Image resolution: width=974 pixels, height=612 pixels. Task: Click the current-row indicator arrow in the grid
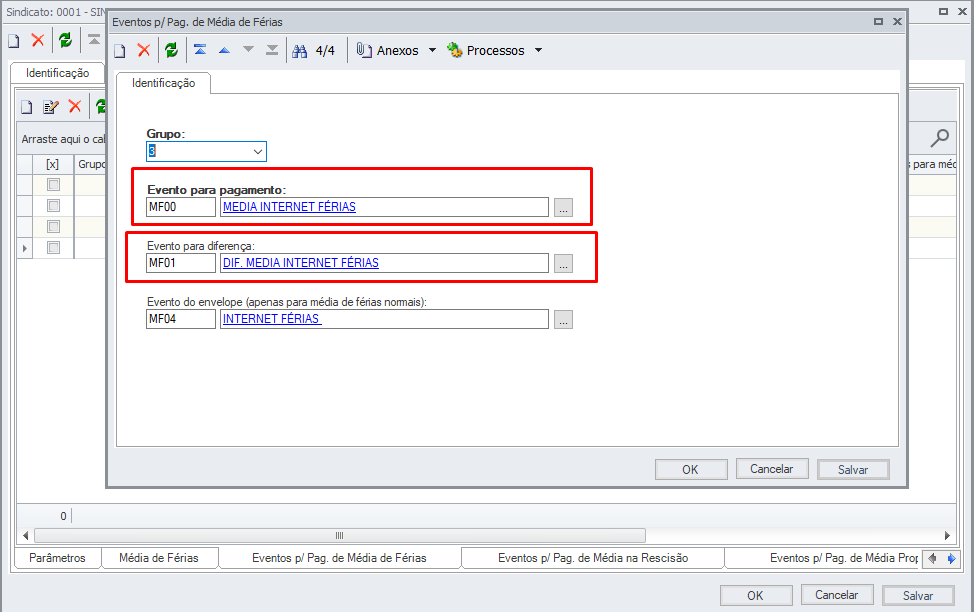click(25, 248)
